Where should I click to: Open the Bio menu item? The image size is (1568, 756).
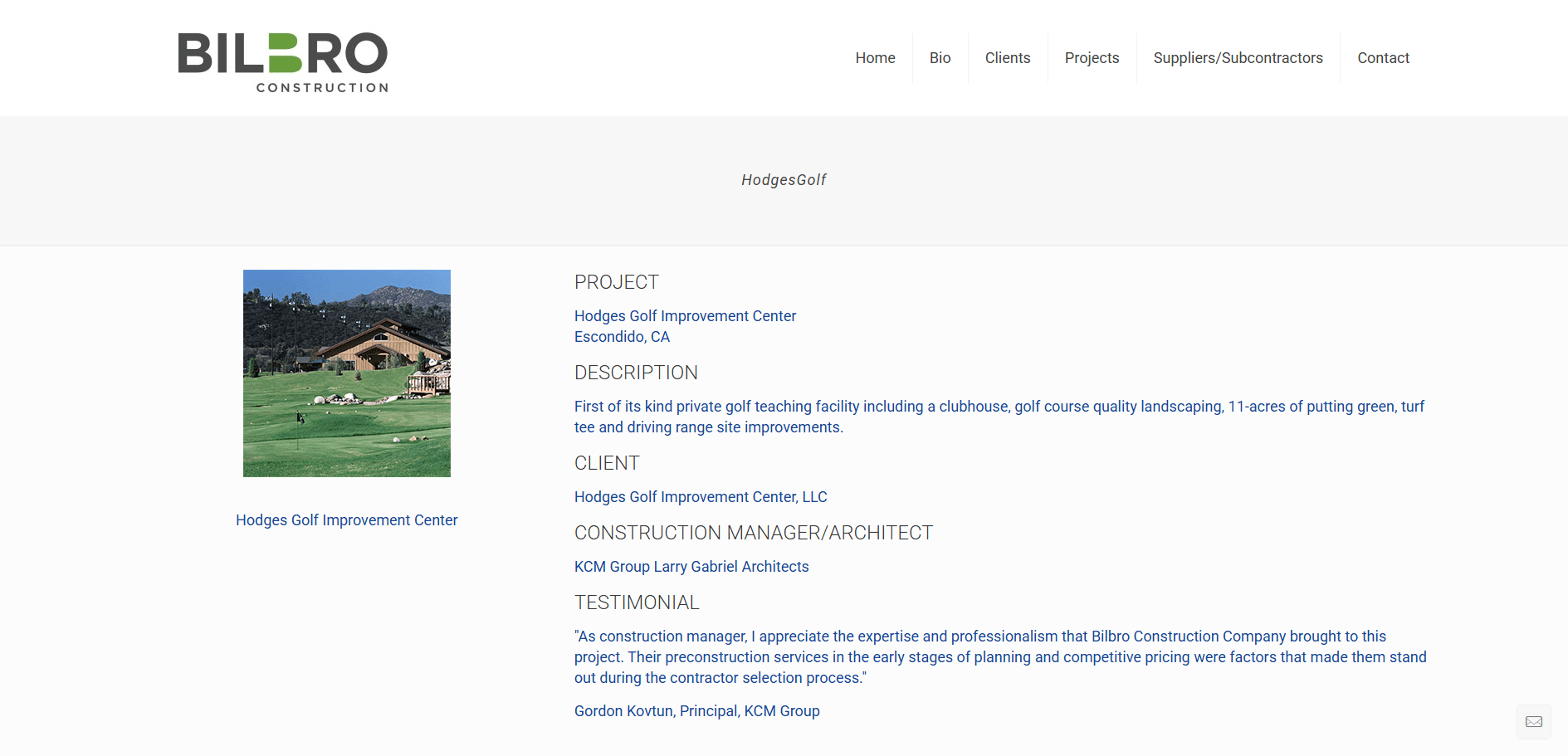(x=940, y=58)
